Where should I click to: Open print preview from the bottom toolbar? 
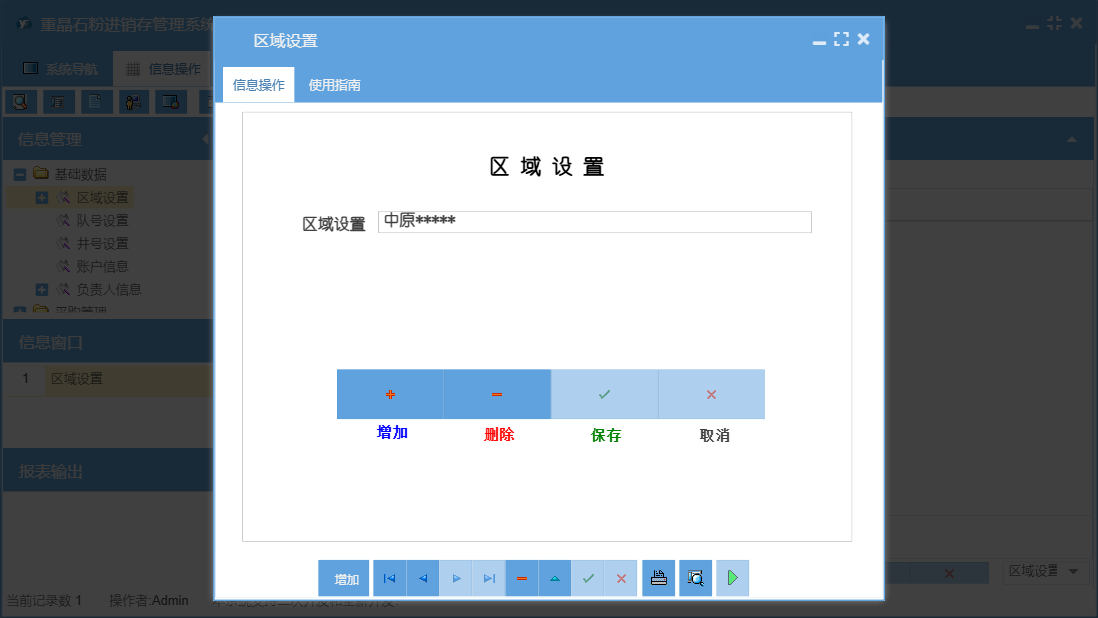click(695, 578)
